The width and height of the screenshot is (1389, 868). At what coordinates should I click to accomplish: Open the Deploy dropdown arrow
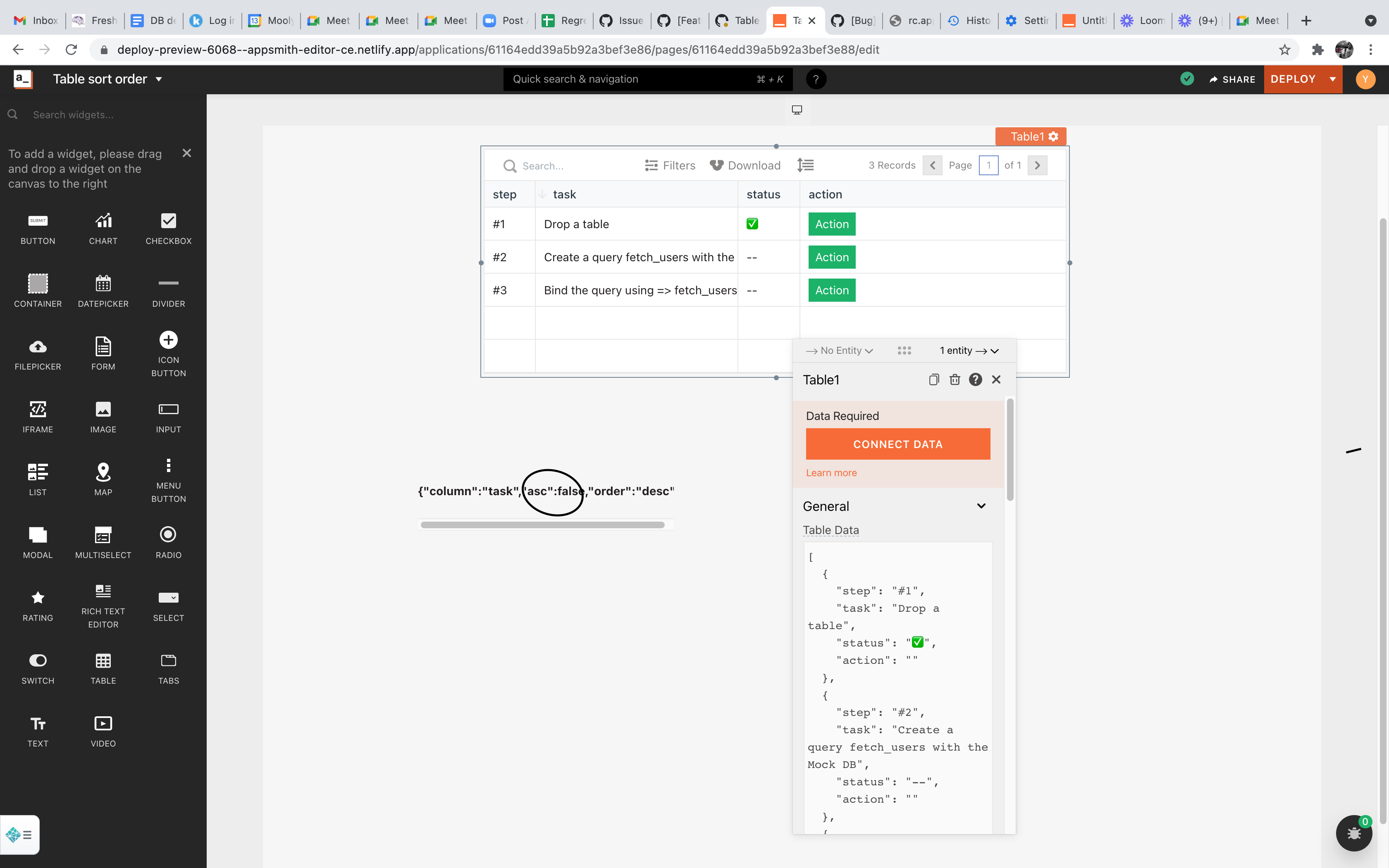point(1332,79)
